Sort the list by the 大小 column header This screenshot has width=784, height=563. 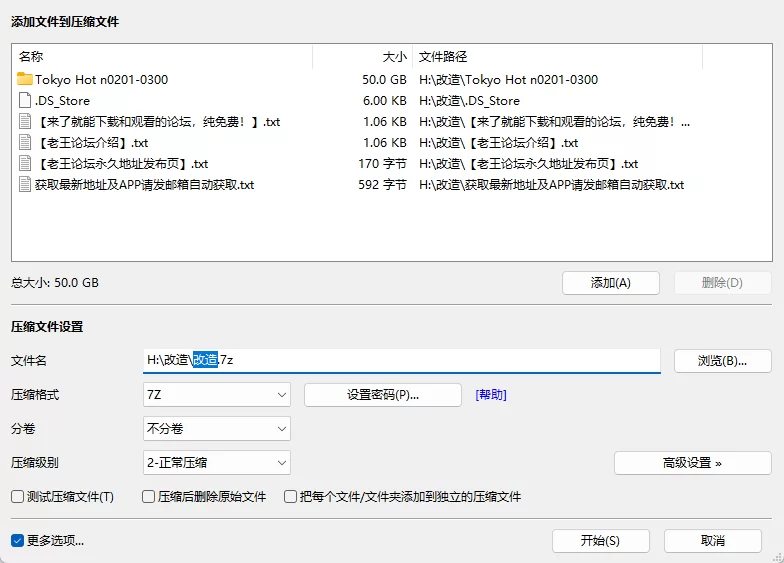(362, 57)
